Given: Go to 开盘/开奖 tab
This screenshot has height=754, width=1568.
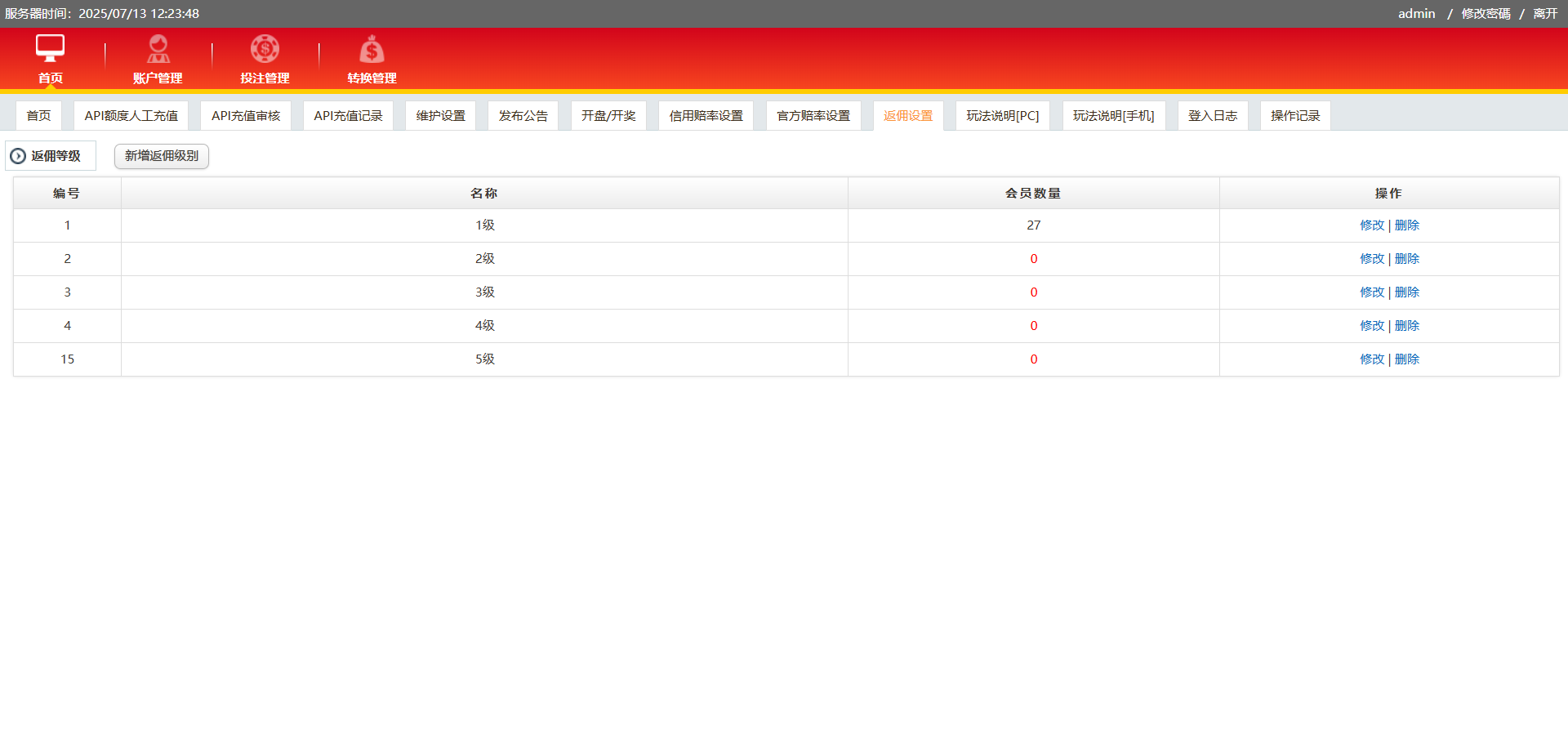Looking at the screenshot, I should [x=608, y=116].
